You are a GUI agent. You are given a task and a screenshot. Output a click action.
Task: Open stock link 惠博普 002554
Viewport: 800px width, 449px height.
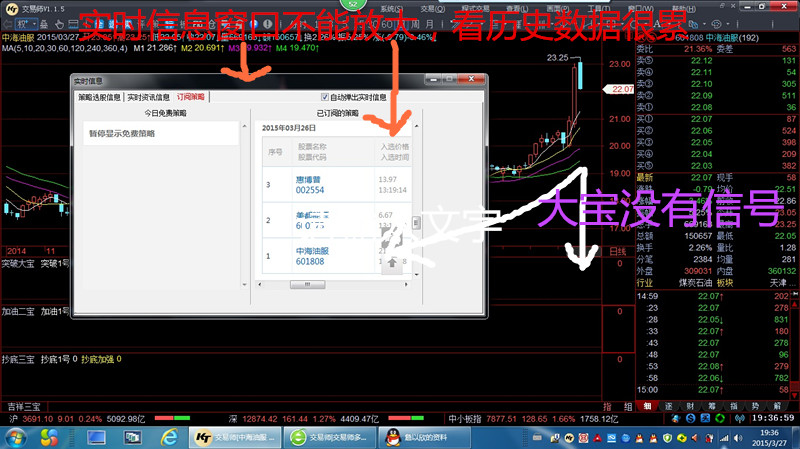pyautogui.click(x=310, y=184)
